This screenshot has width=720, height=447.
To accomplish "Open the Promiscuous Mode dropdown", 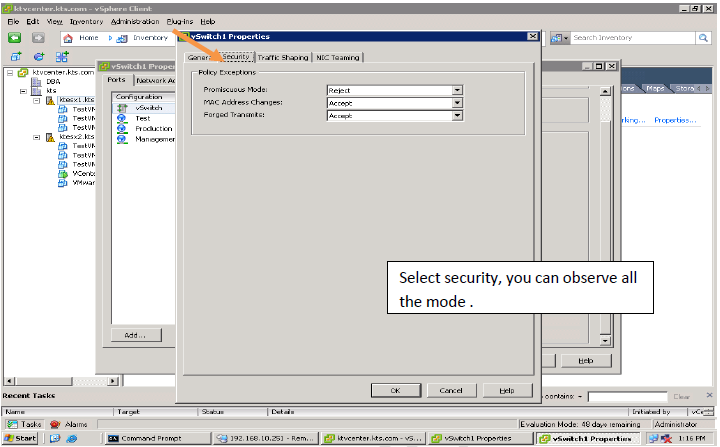I will tap(457, 91).
